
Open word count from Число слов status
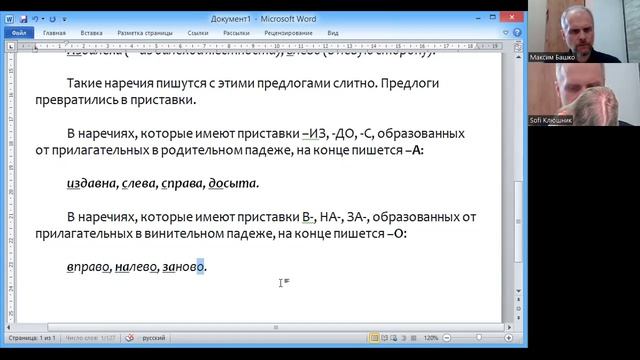(x=90, y=338)
